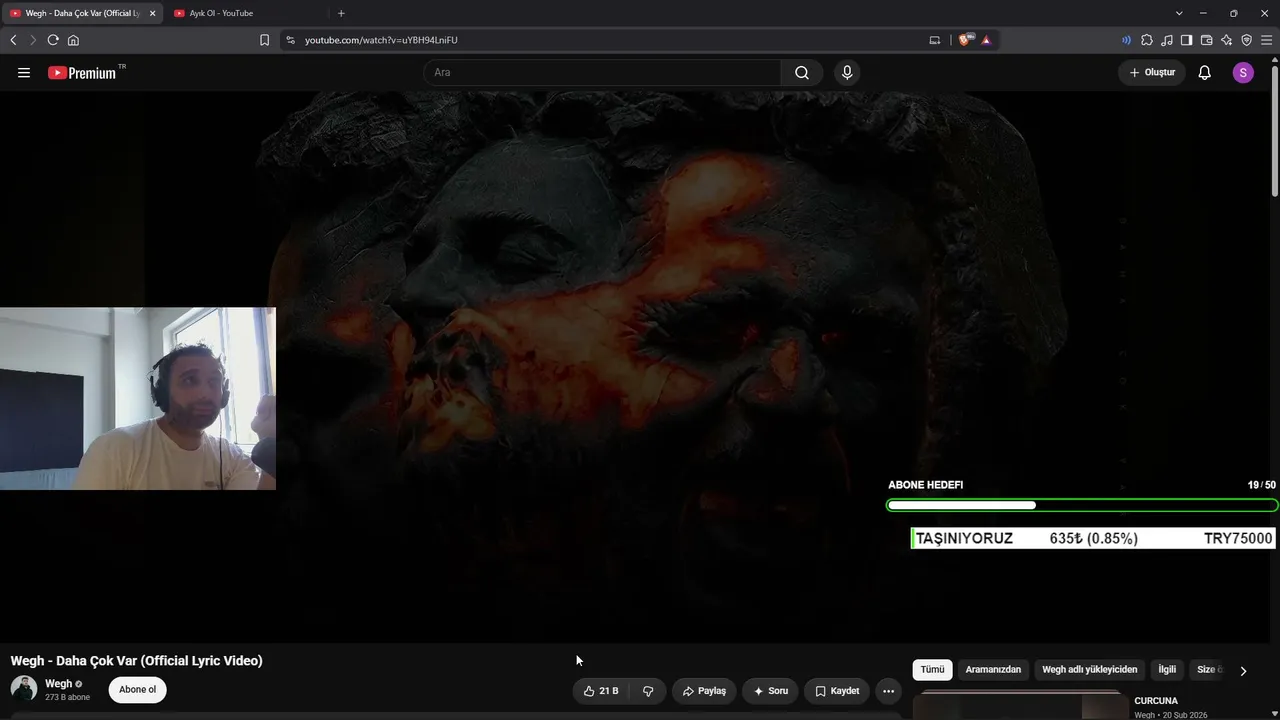Share the video with Paylaş
1280x720 pixels.
(x=704, y=691)
